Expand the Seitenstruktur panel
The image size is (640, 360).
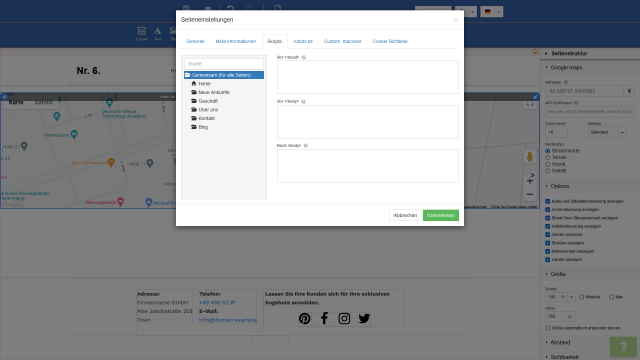(x=569, y=53)
